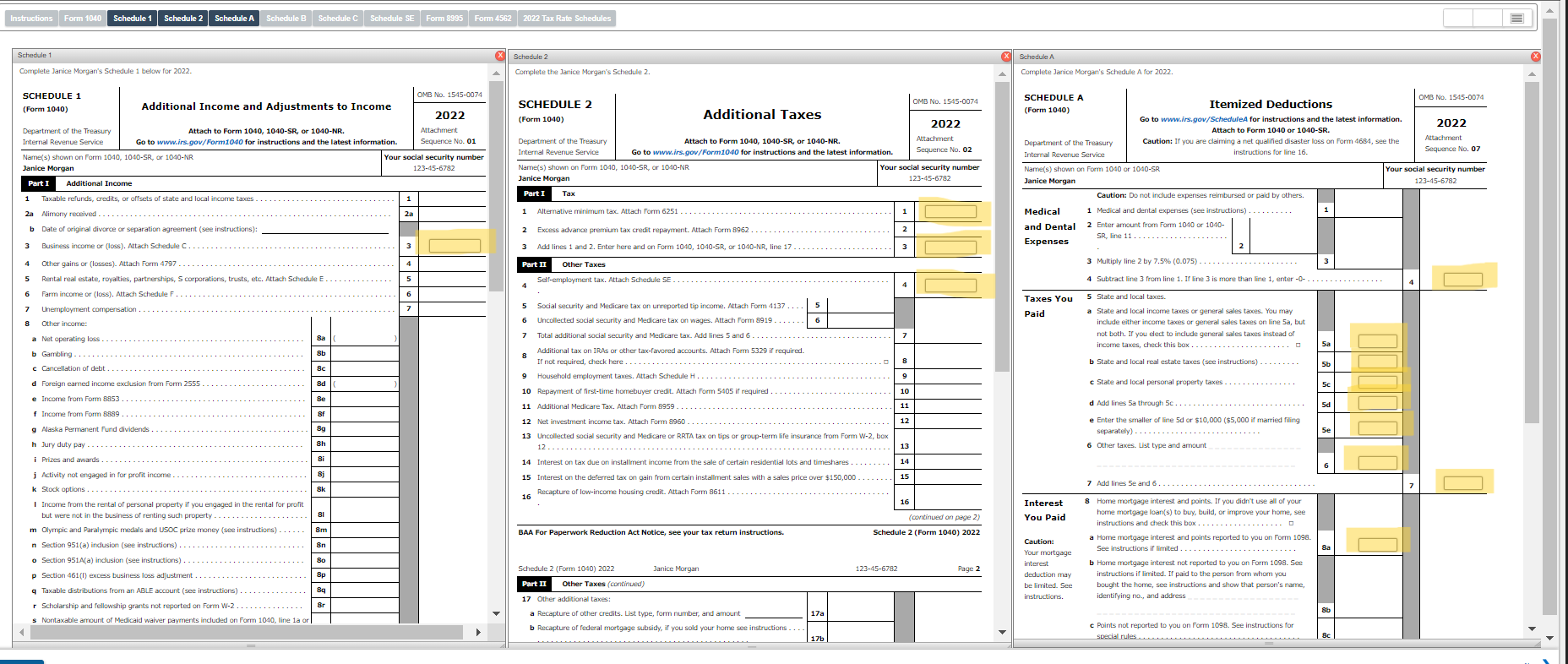Click Schedule 1 panel scroll-left arrow

tap(20, 632)
